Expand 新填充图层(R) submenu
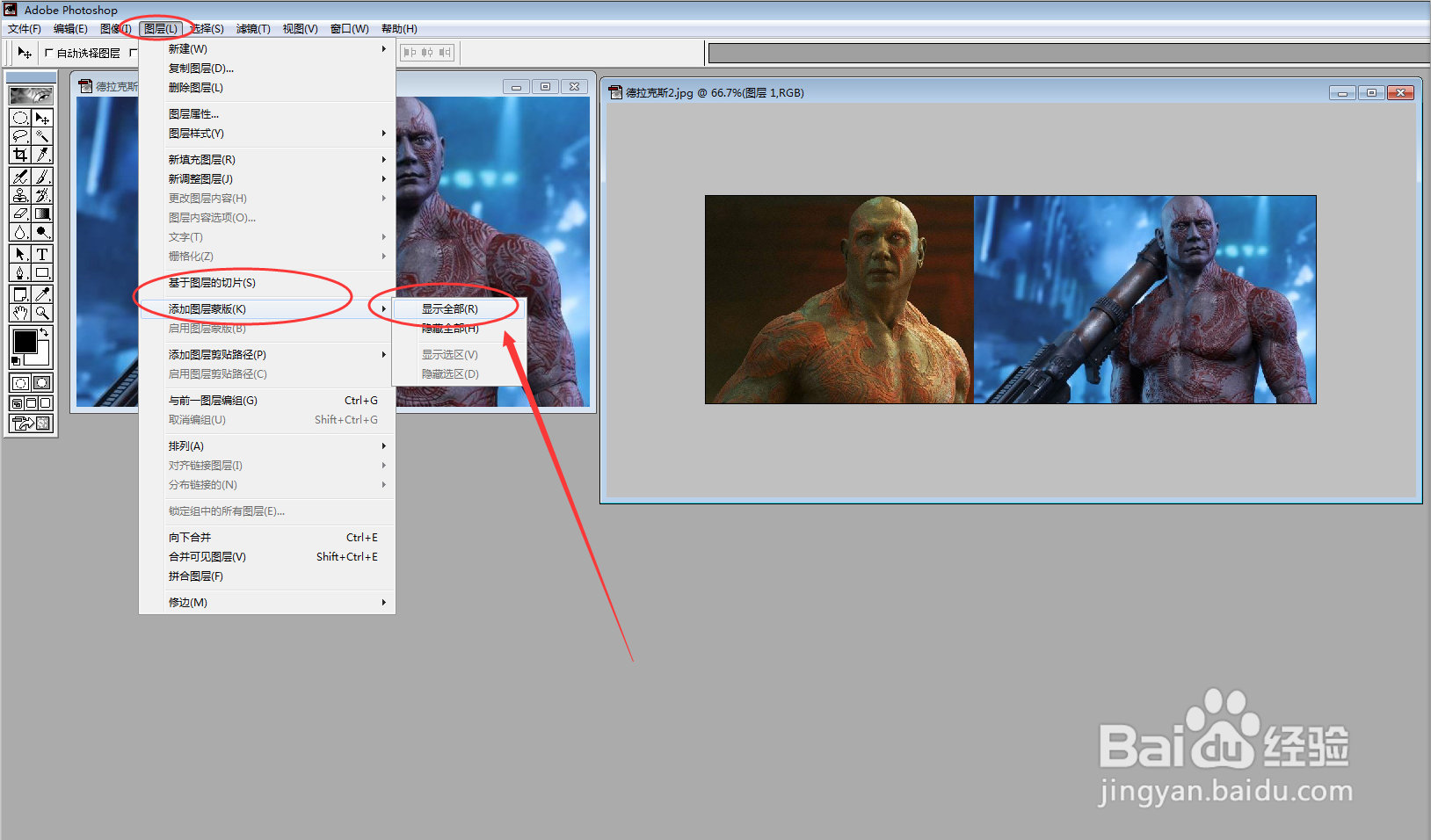Screen dimensions: 1431x840 (267, 160)
